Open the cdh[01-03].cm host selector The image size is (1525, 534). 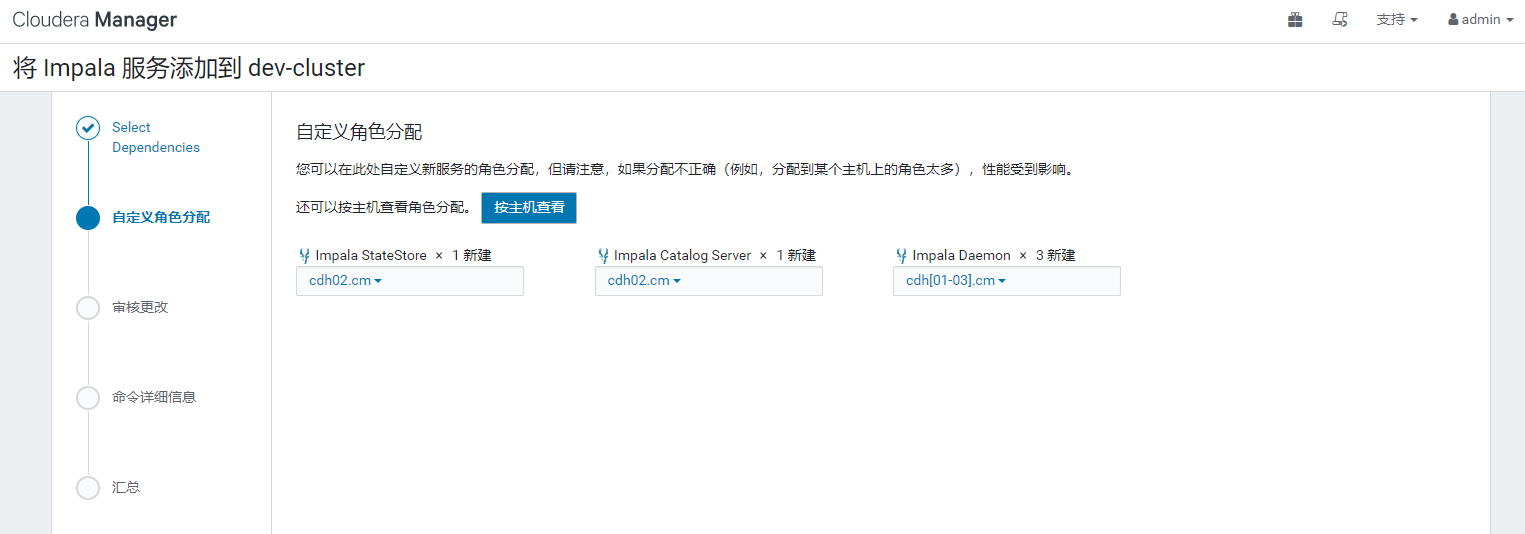1006,281
